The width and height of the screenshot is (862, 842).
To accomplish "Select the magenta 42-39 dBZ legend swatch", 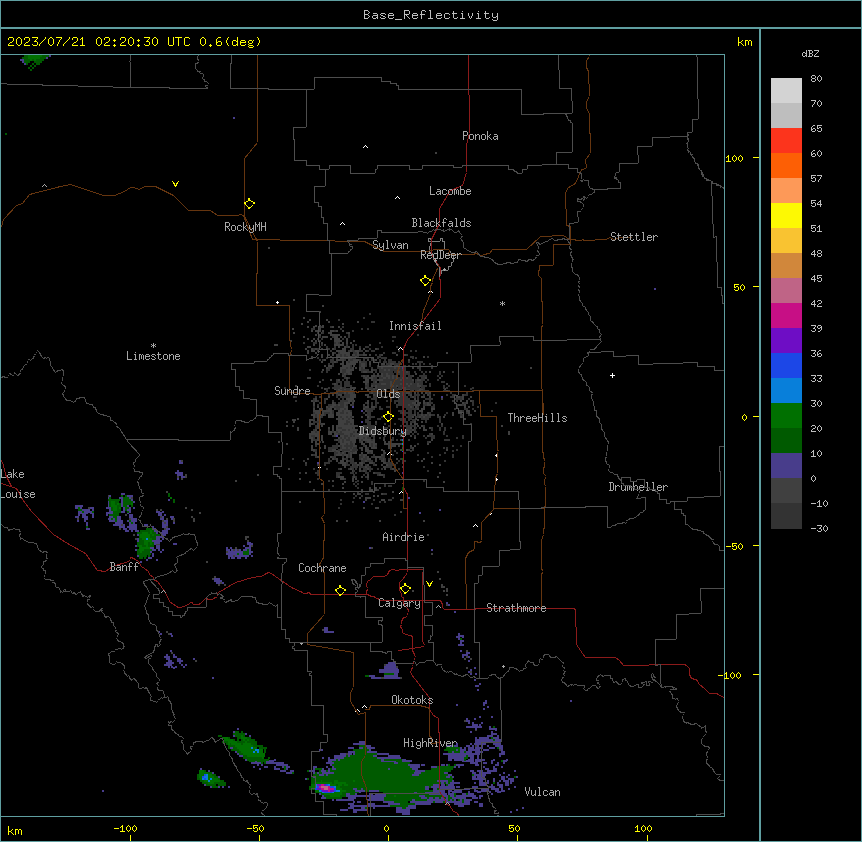I will click(x=786, y=315).
